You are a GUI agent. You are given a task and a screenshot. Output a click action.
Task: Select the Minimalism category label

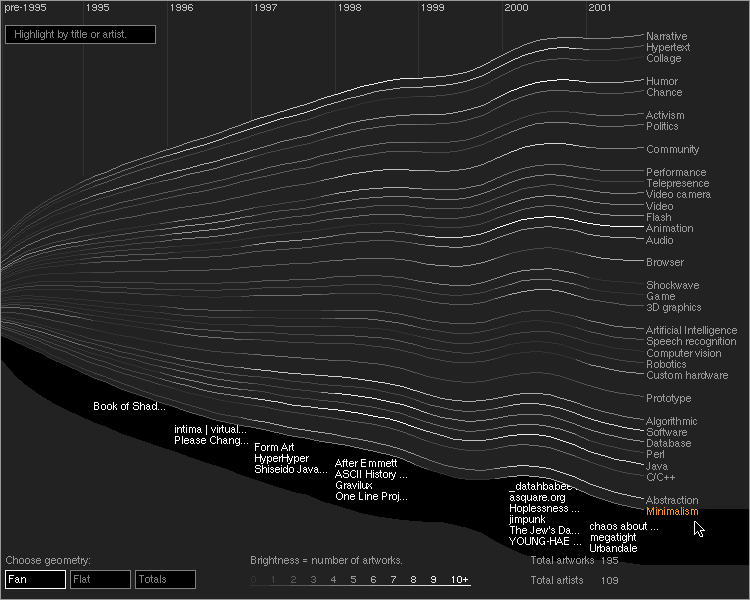click(x=672, y=512)
